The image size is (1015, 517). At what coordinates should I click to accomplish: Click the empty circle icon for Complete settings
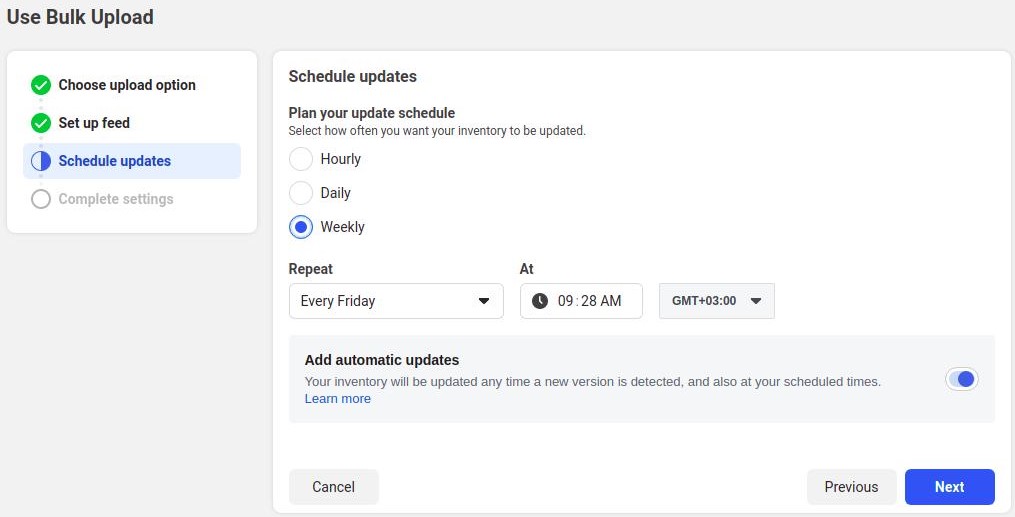pyautogui.click(x=41, y=199)
